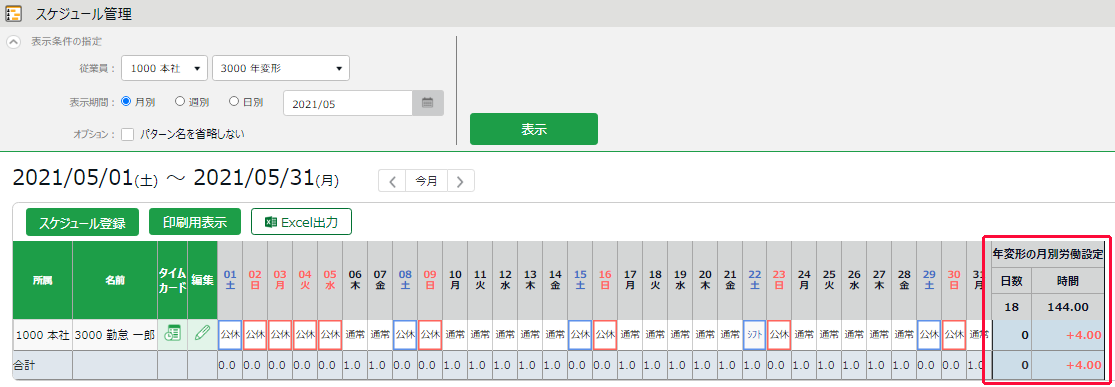Viewport: 1115px width, 387px height.
Task: Click the 通常 cell for 06 木
Action: coord(355,334)
